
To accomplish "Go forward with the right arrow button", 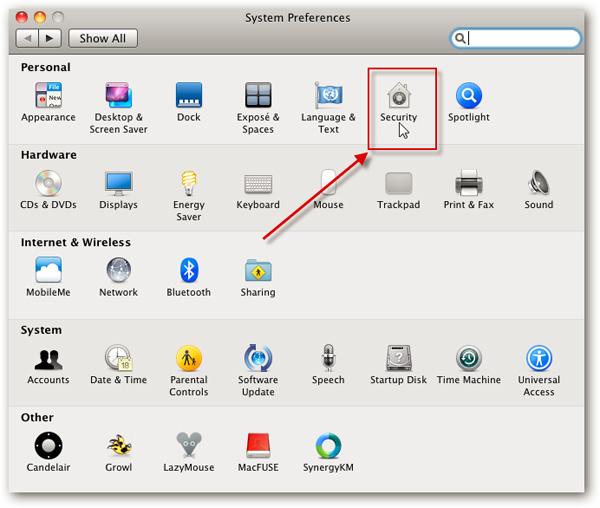I will [x=50, y=38].
